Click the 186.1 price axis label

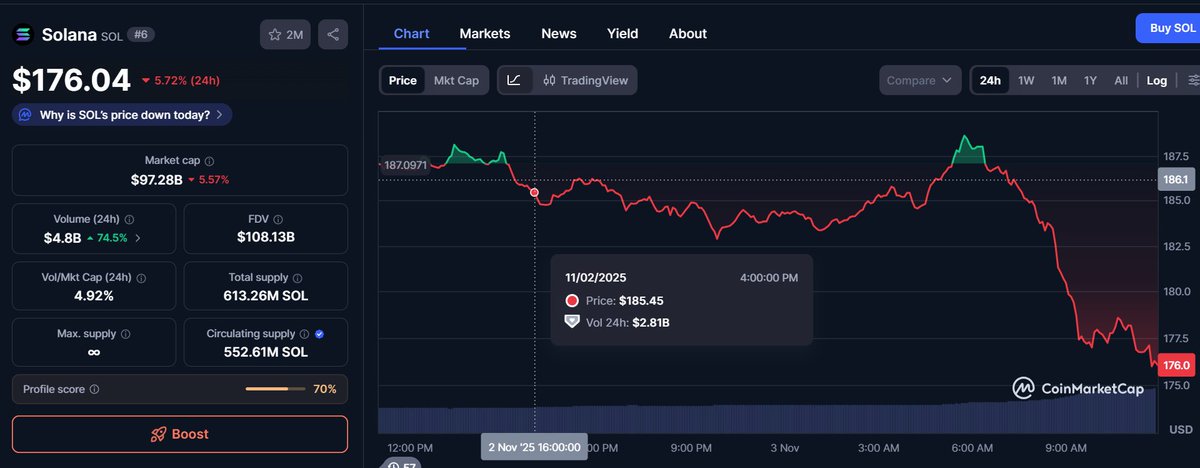(x=1174, y=180)
